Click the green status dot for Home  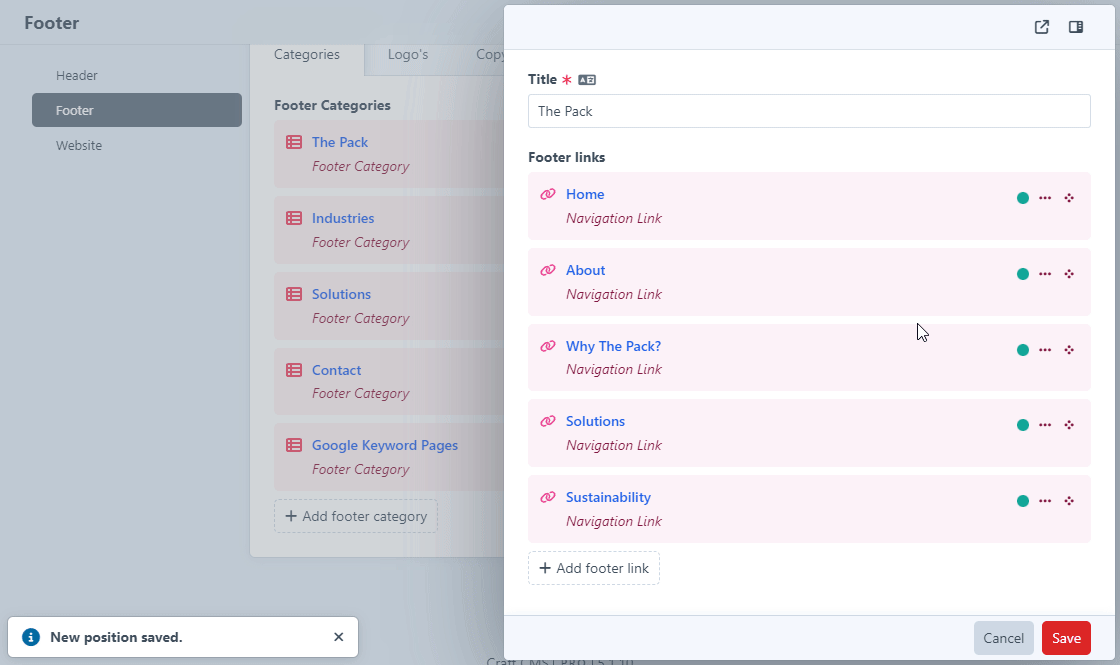[x=1022, y=198]
